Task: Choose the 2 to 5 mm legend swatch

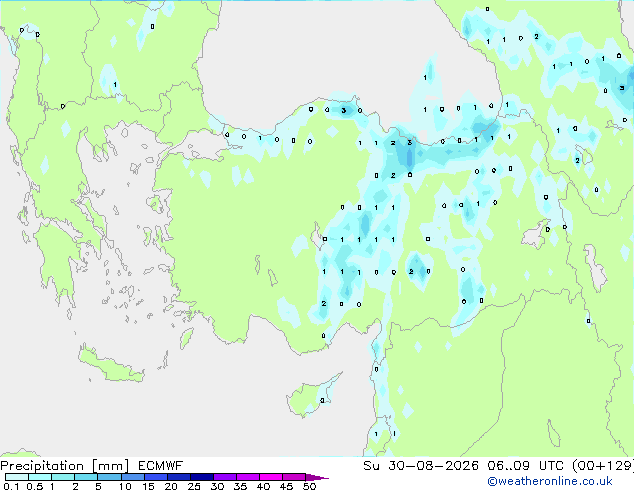Action: [x=86, y=477]
